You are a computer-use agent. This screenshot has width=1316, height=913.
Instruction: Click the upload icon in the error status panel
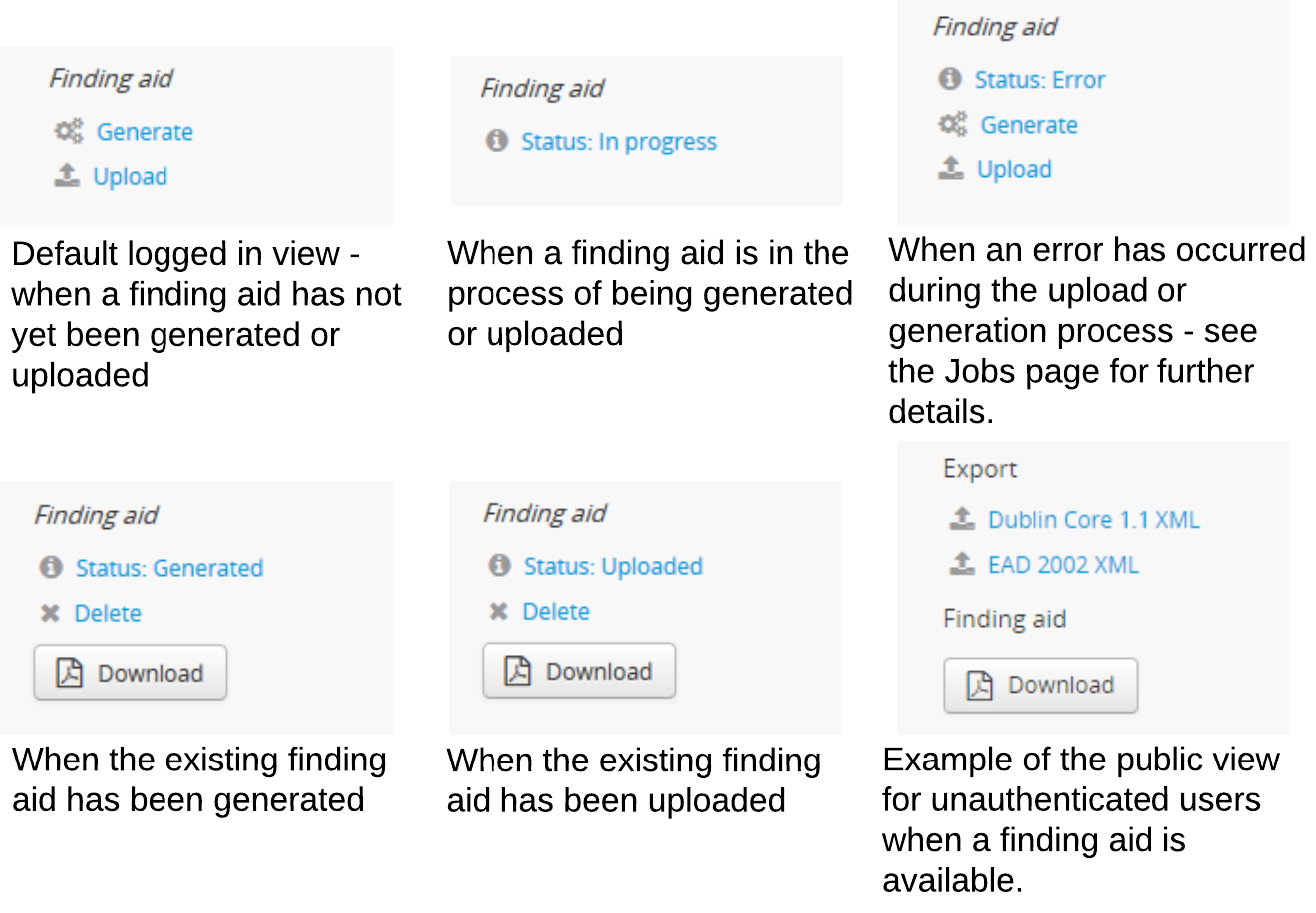pos(951,168)
